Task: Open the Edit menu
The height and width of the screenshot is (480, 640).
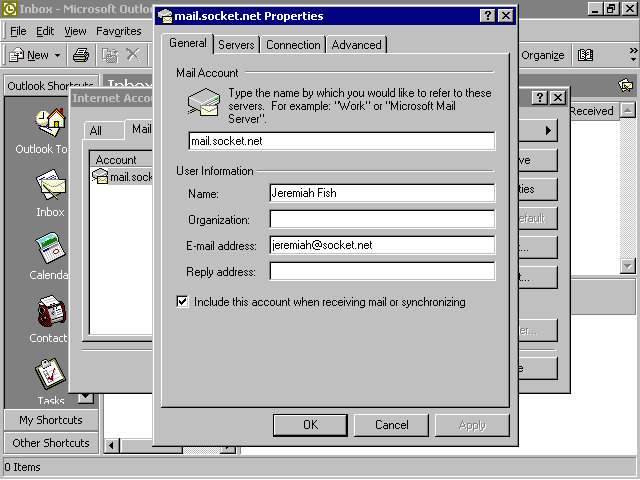Action: pyautogui.click(x=45, y=31)
